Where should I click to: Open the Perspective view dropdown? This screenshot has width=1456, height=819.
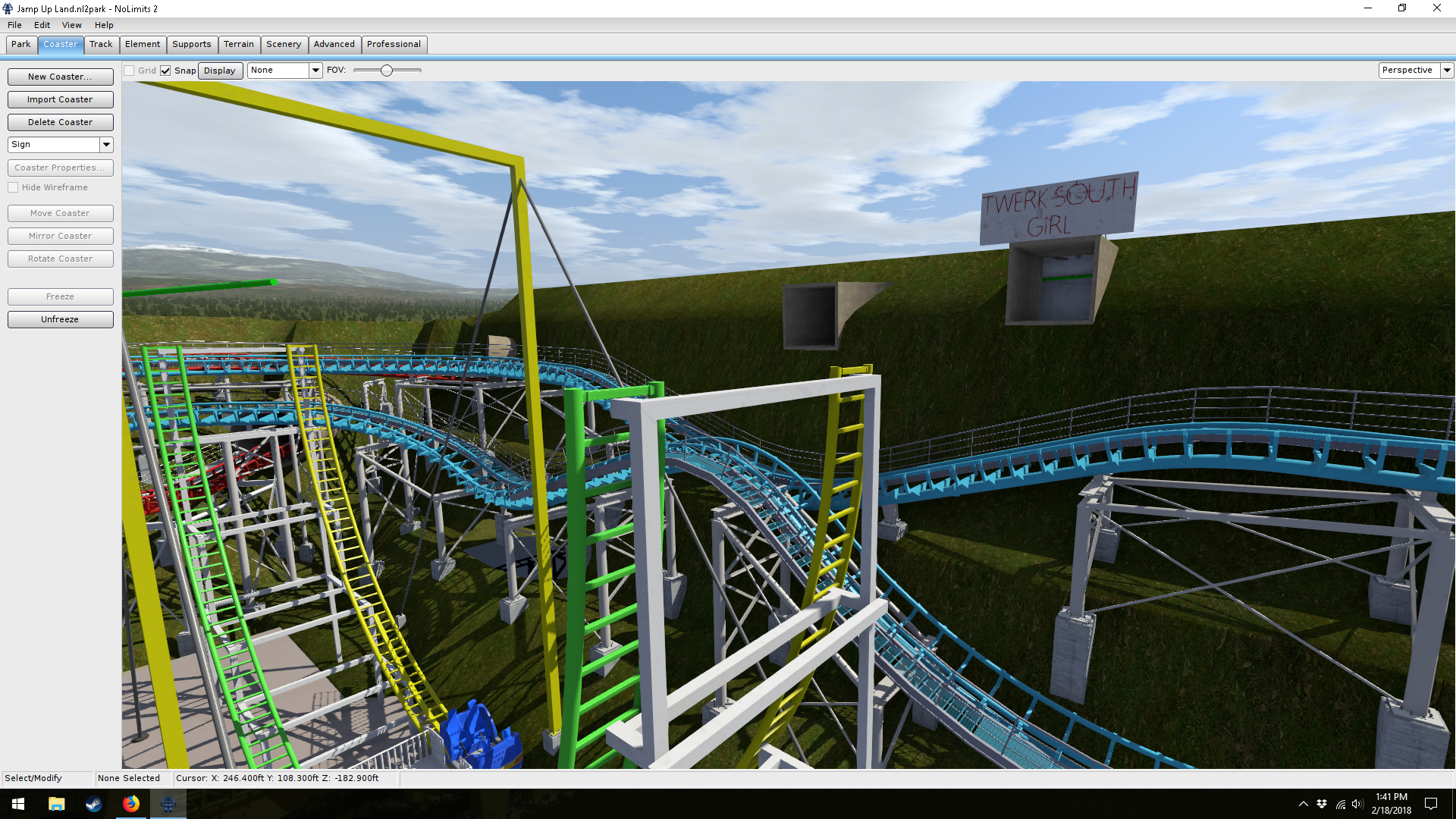(1447, 70)
